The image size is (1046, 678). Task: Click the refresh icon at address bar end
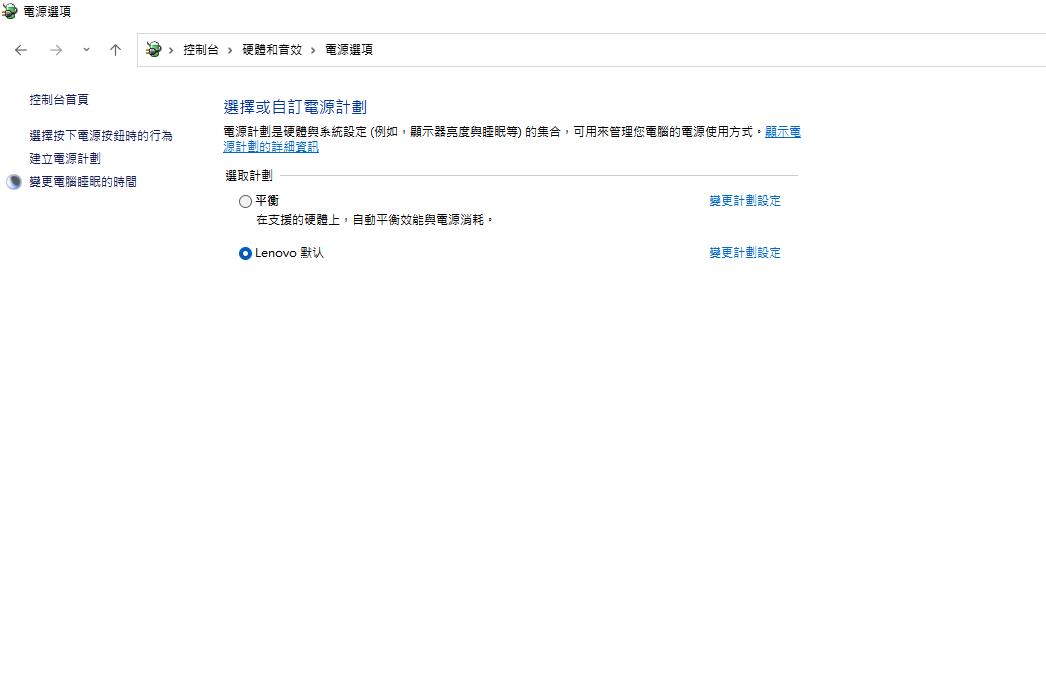1035,49
